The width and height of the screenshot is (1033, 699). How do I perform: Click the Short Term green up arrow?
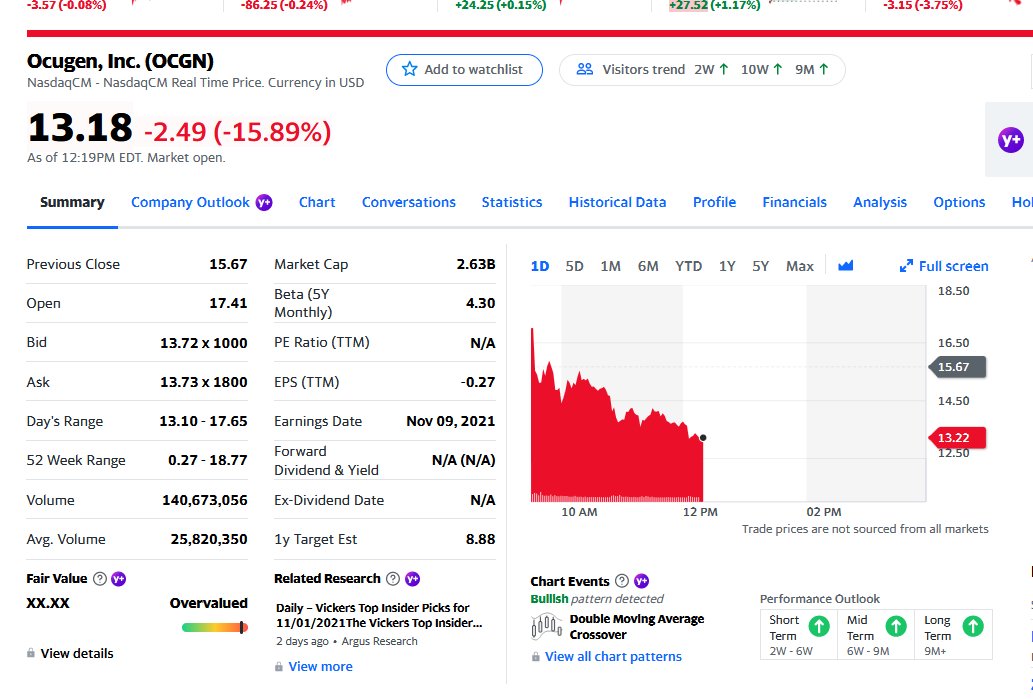click(819, 626)
